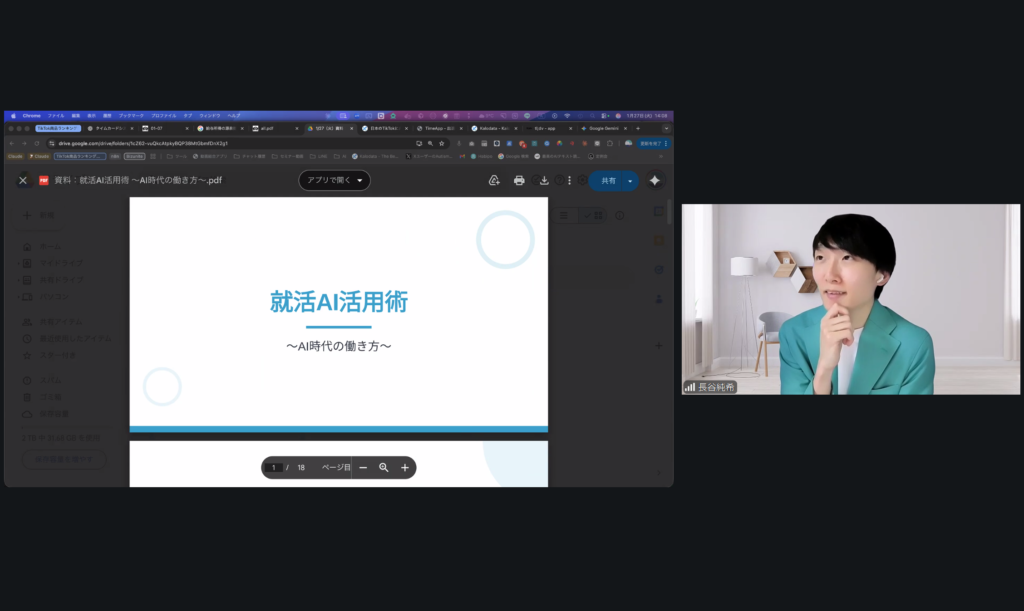Screen dimensions: 1024x611
Task: Zoom in with the plus icon
Action: tap(405, 467)
